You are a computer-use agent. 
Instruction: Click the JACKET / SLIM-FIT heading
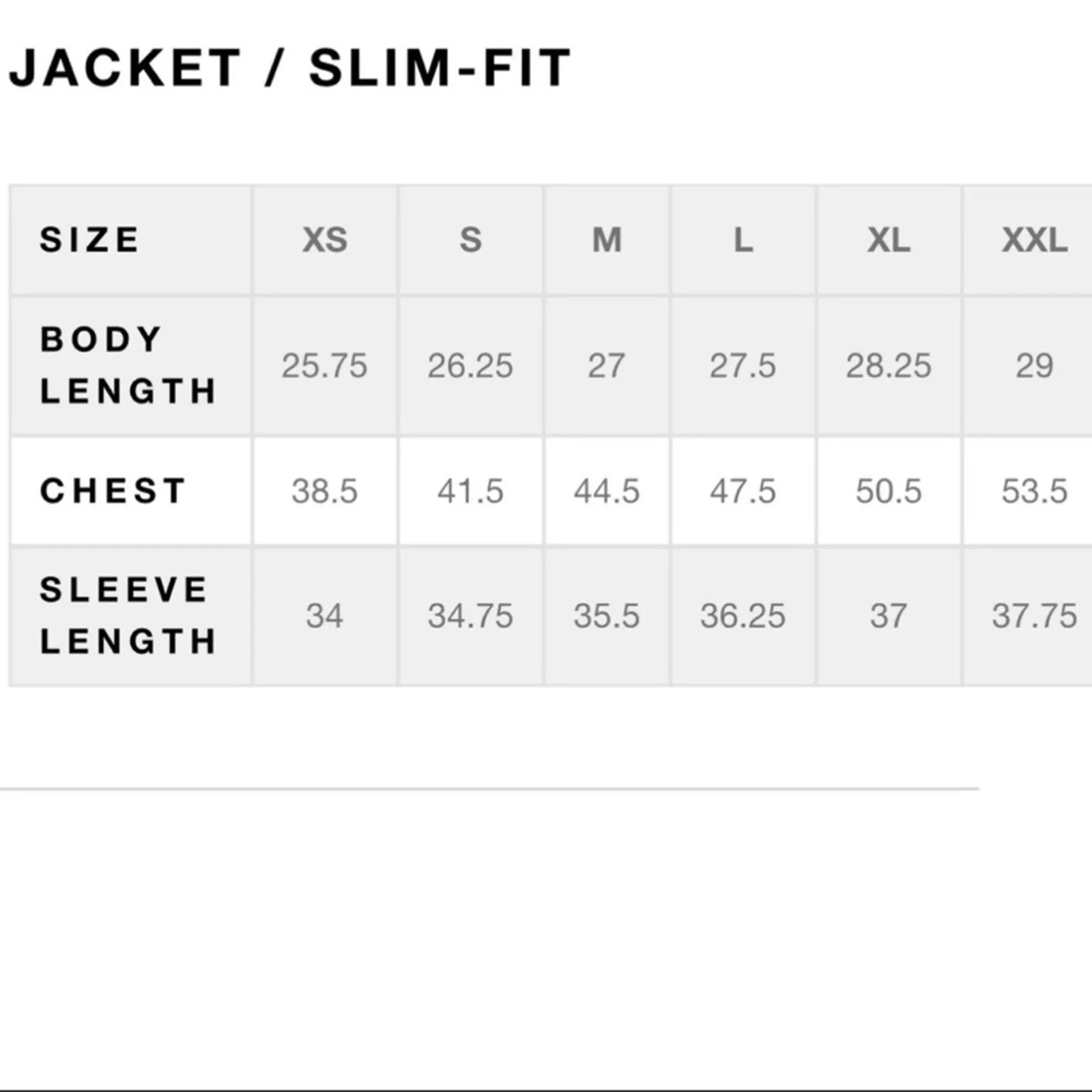tap(289, 68)
